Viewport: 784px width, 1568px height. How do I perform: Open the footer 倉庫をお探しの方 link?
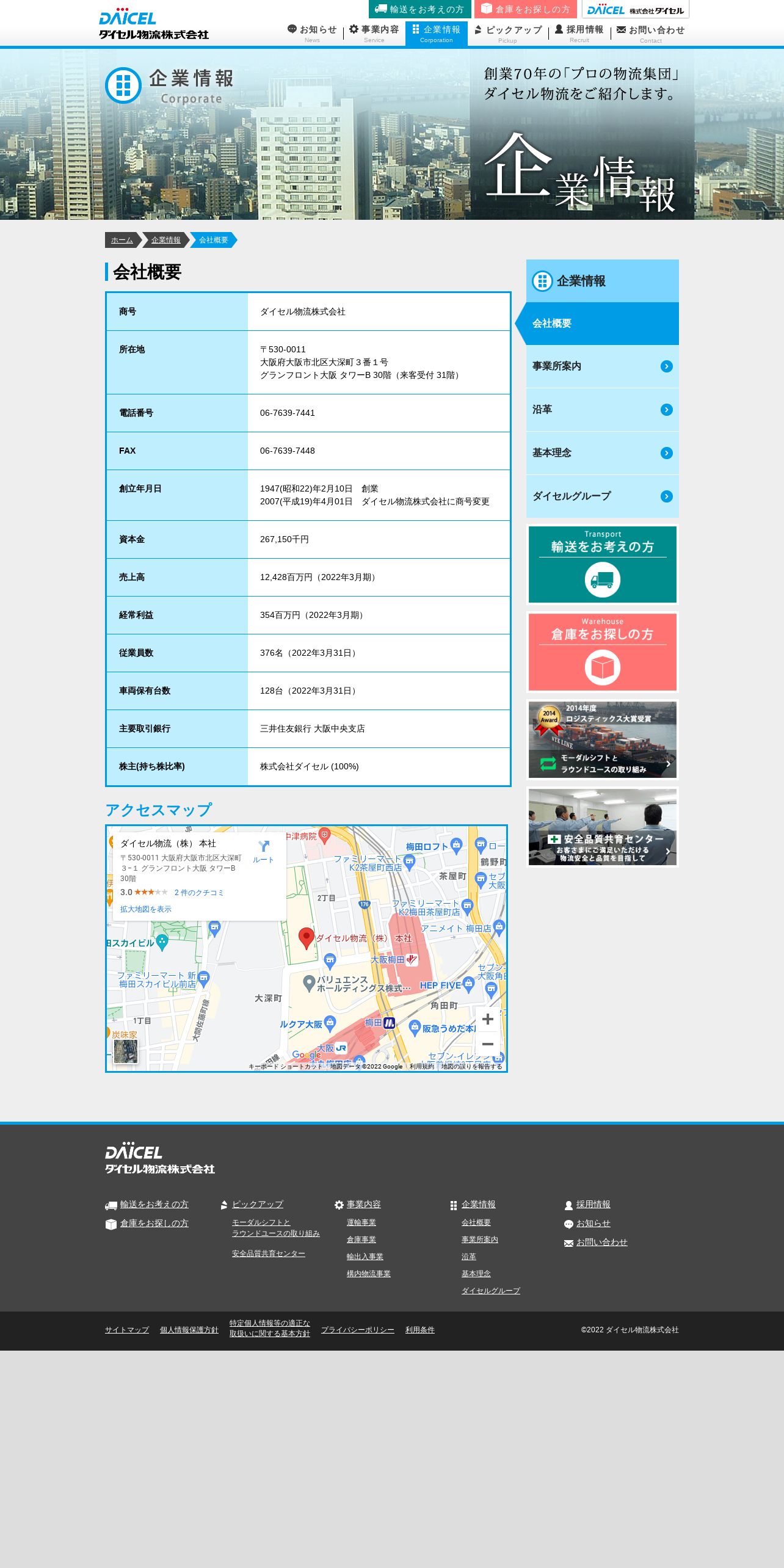pos(154,1223)
